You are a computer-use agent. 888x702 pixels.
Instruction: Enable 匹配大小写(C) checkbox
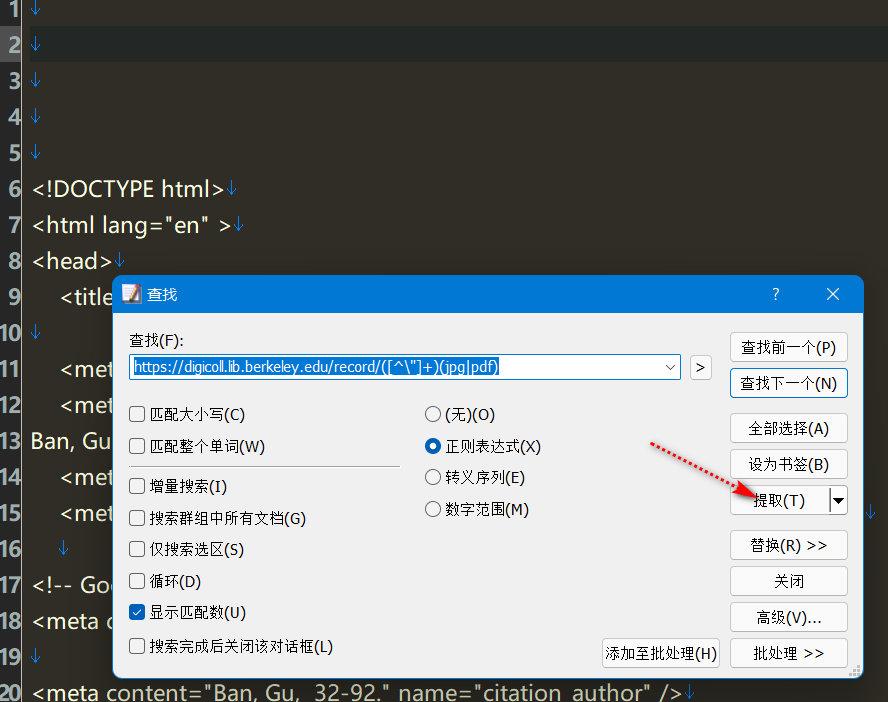[x=137, y=414]
